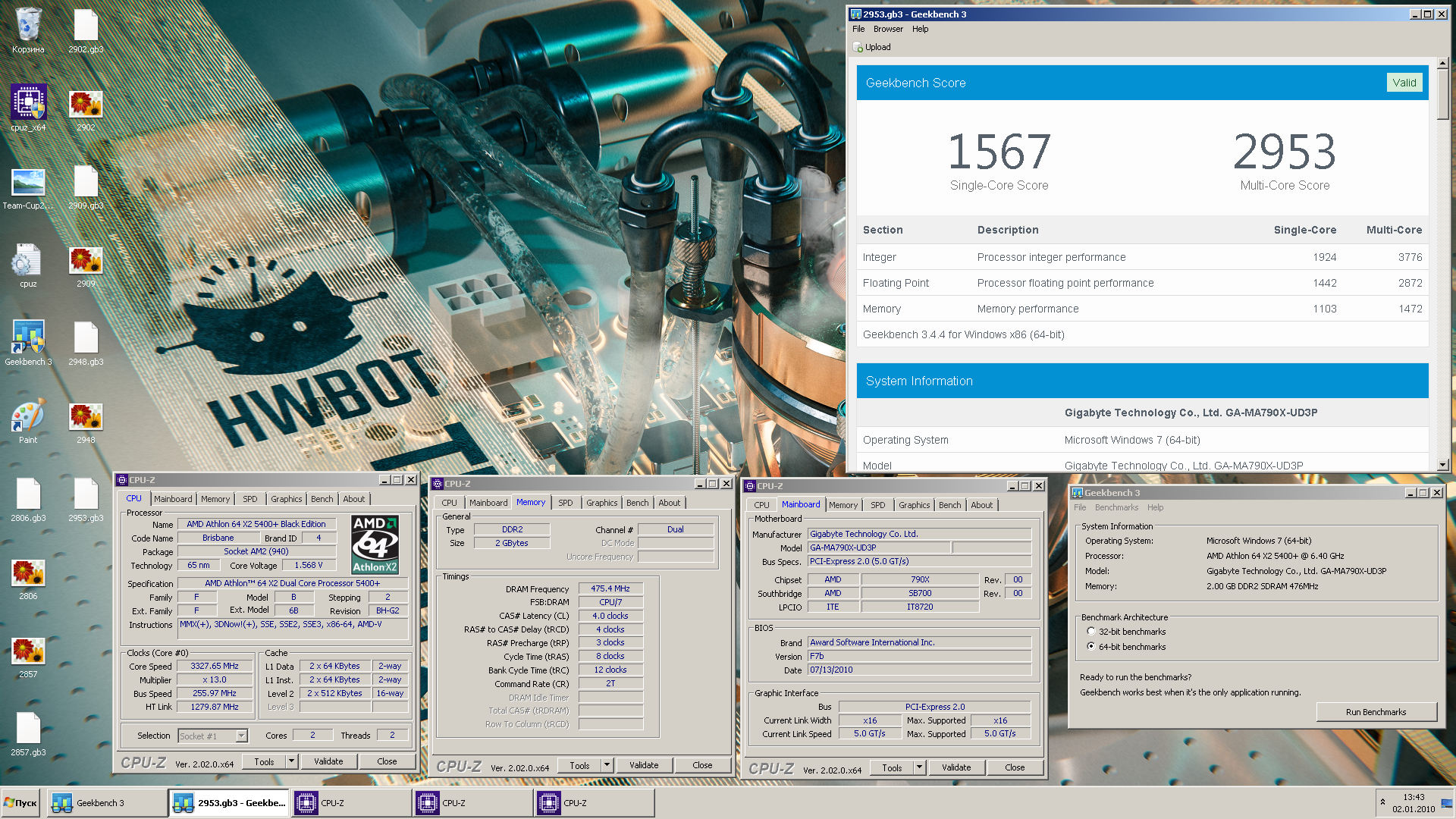Select 64-bit benchmarks radio option
The image size is (1456, 819).
coord(1091,647)
